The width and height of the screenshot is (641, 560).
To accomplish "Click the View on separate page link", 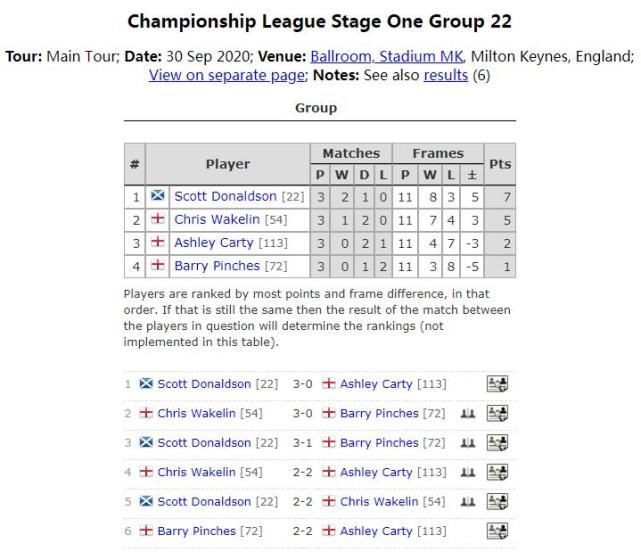I will pos(227,75).
